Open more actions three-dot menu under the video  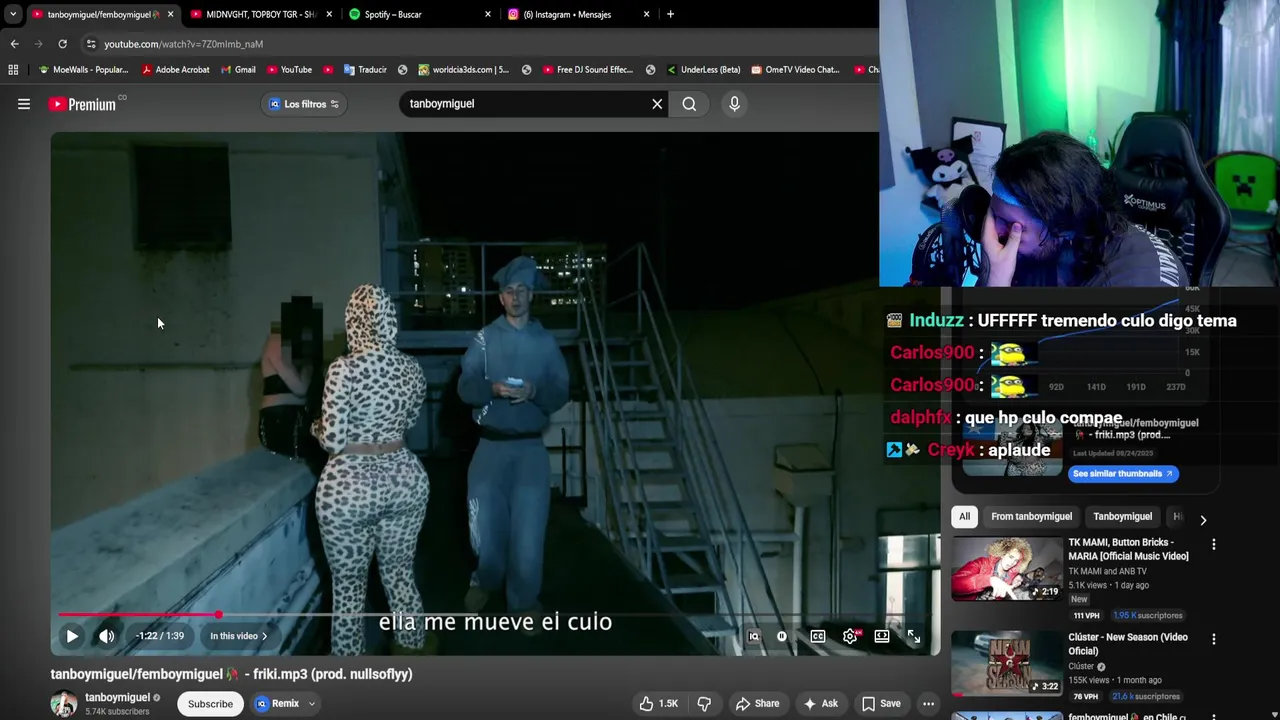[x=929, y=704]
